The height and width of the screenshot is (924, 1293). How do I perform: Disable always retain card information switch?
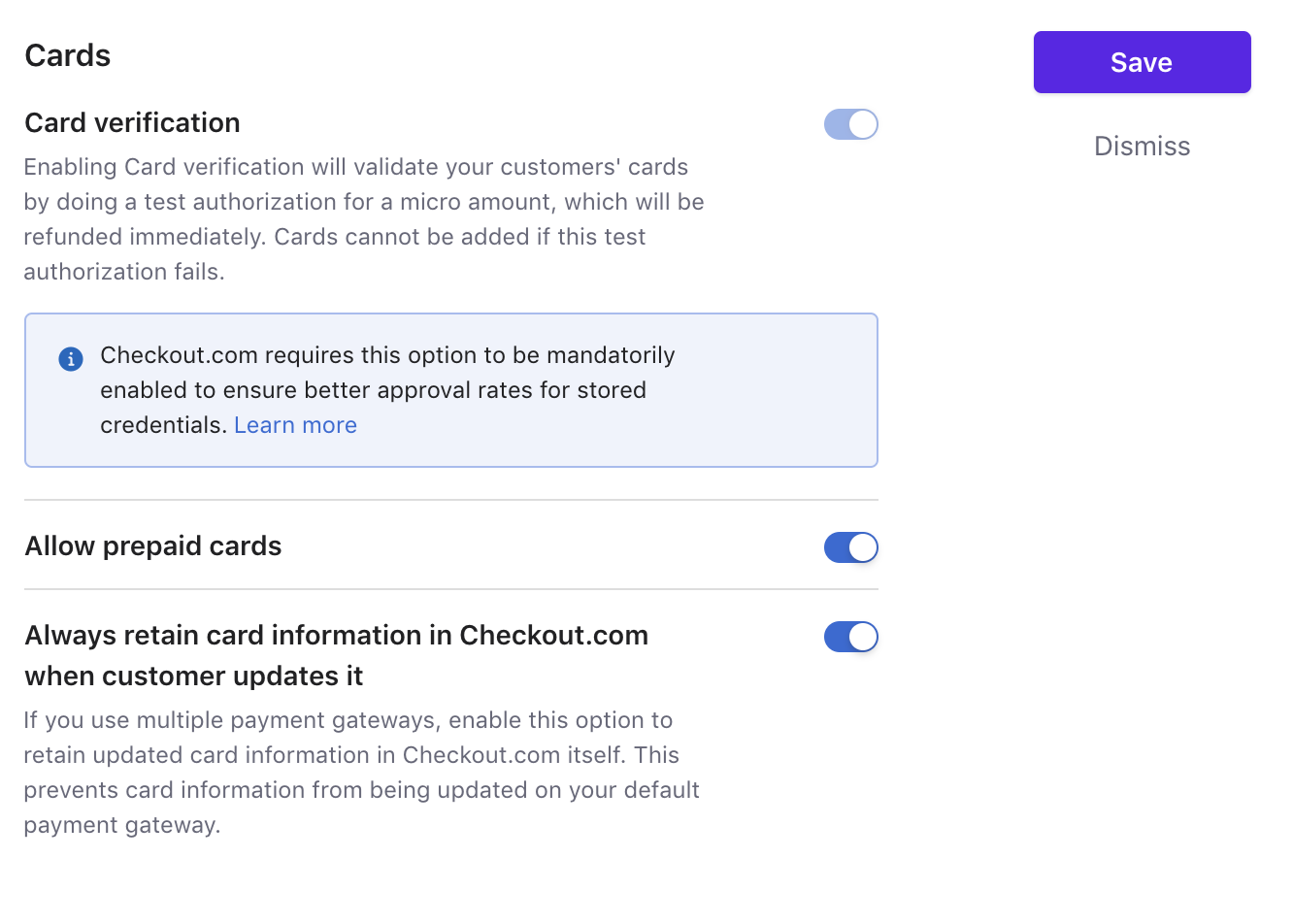[851, 637]
